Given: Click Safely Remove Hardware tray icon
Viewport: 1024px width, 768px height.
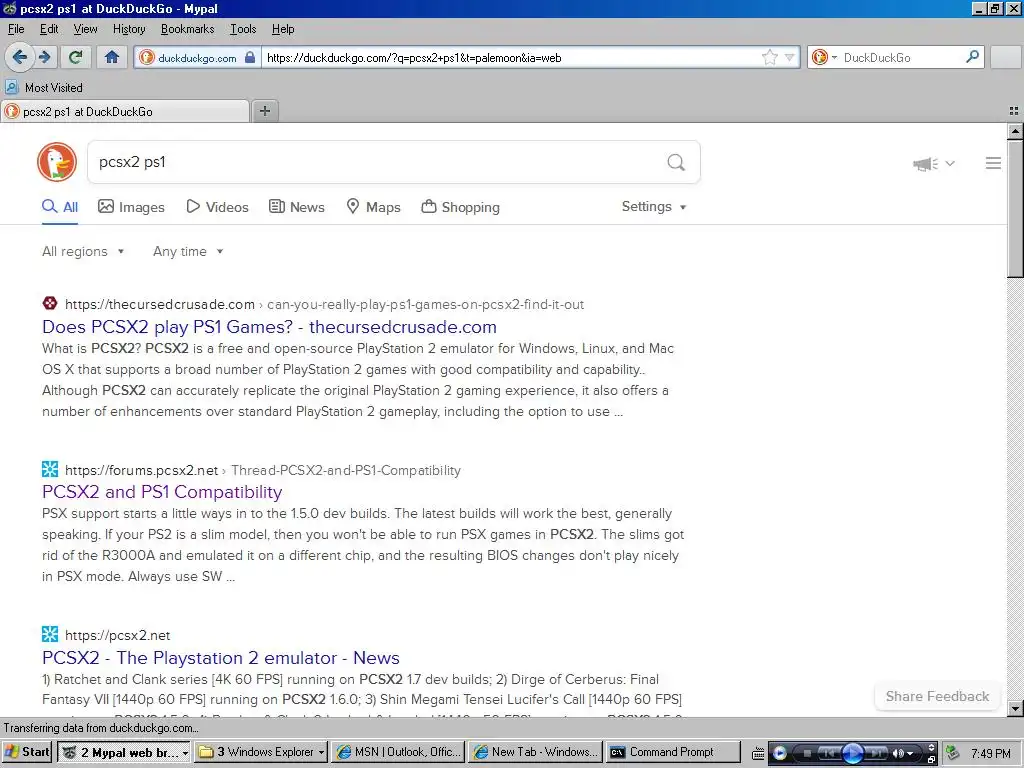Looking at the screenshot, I should coord(953,752).
